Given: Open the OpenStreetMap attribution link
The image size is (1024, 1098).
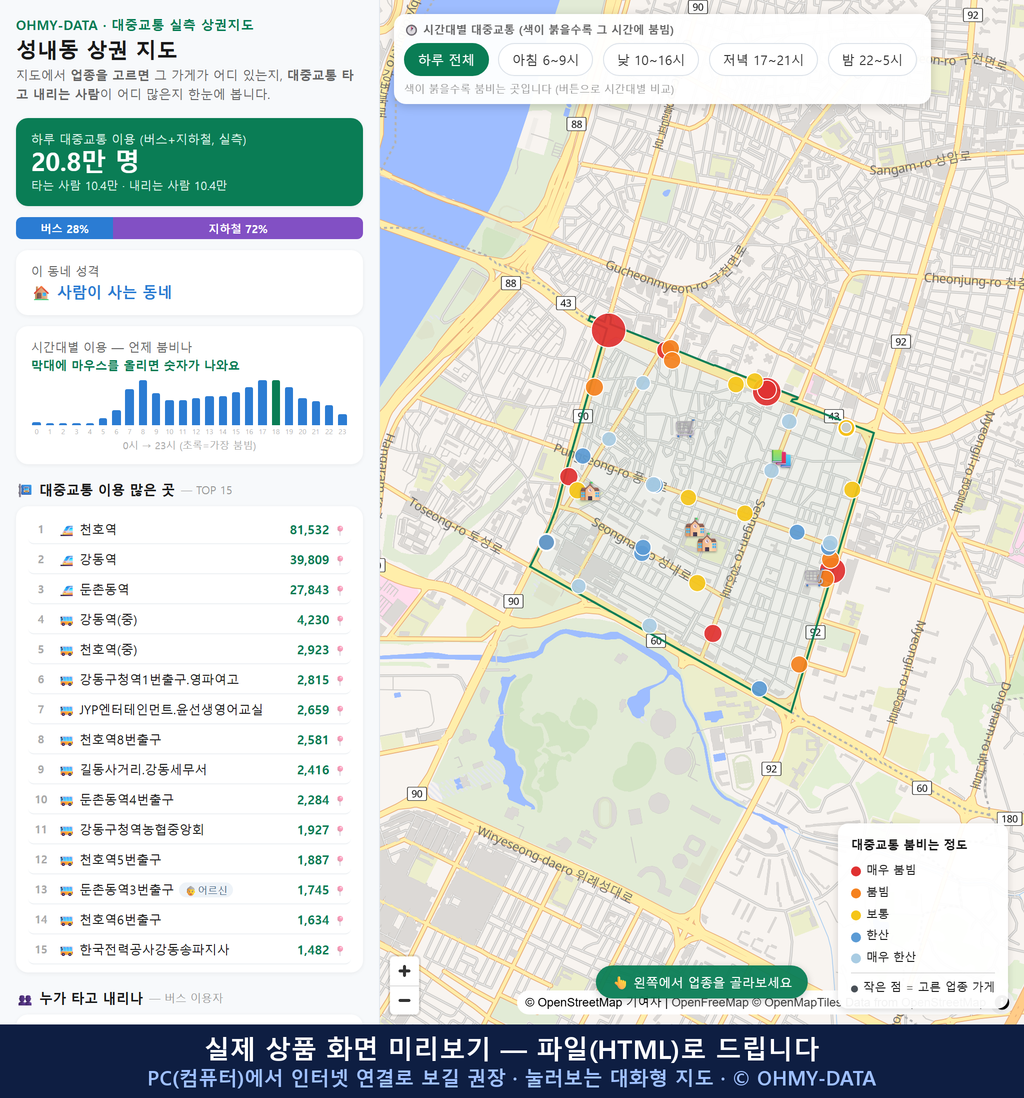Looking at the screenshot, I should [x=580, y=1002].
